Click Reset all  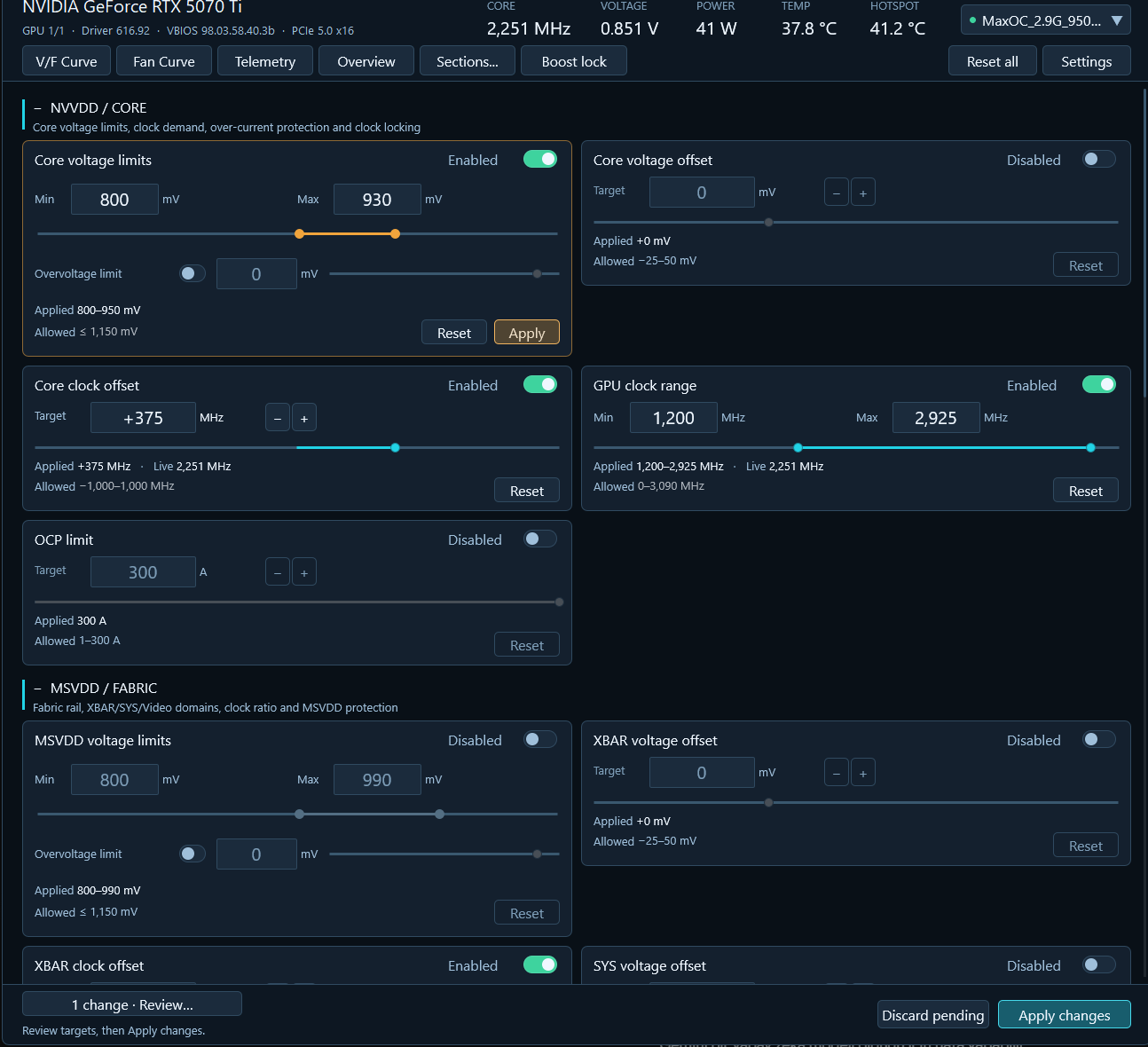(993, 61)
